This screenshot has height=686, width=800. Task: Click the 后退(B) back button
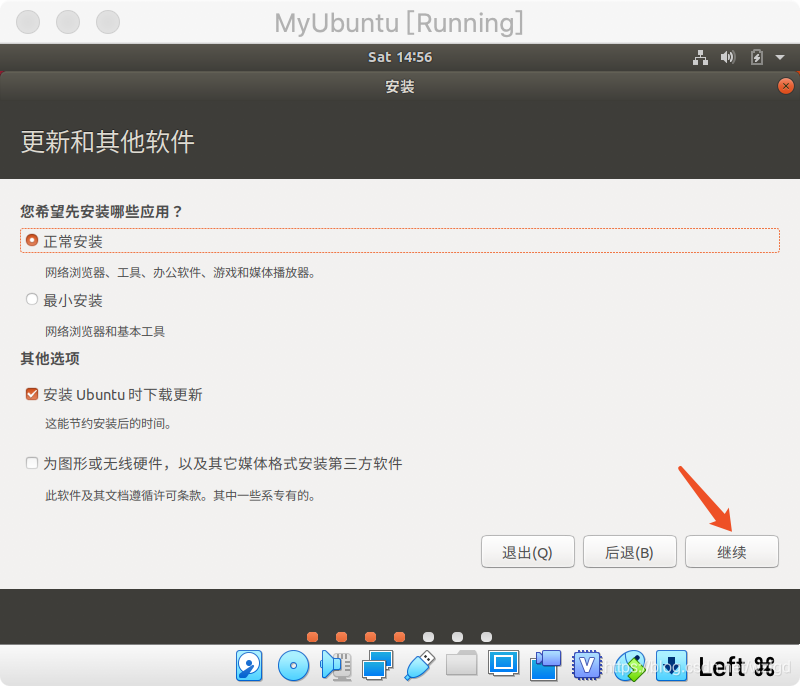(630, 552)
